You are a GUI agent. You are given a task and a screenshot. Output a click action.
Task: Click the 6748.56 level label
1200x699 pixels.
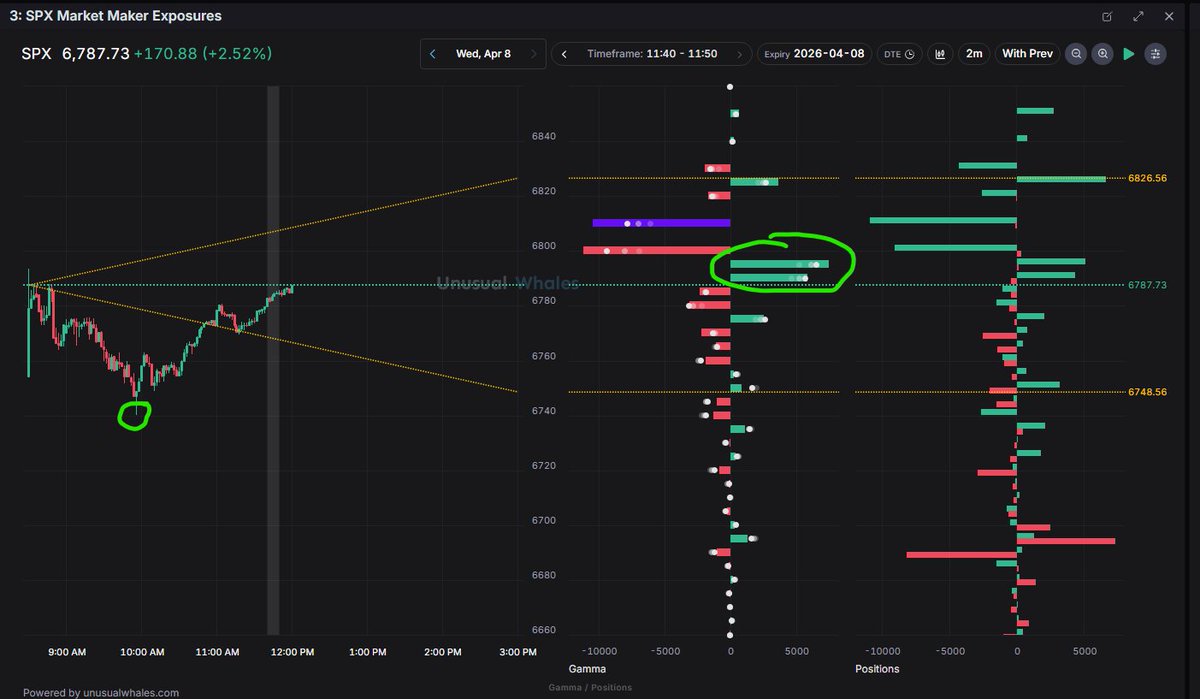point(1147,392)
